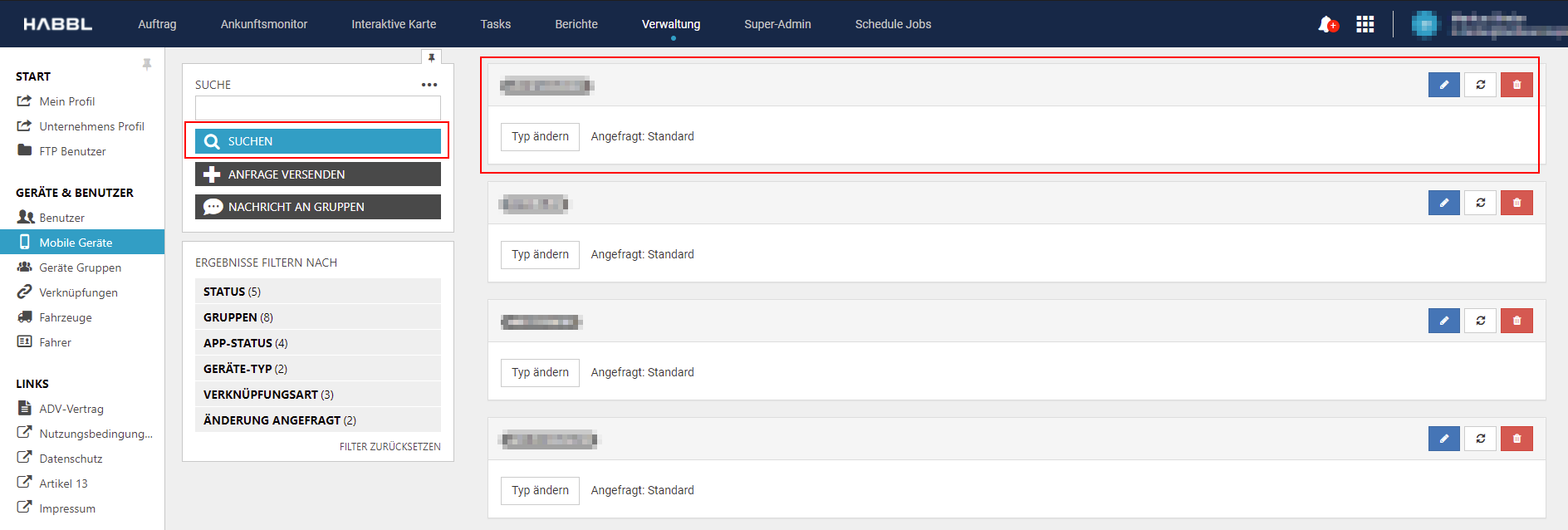1568x530 pixels.
Task: Click the edit pencil on first device
Action: click(x=1443, y=85)
